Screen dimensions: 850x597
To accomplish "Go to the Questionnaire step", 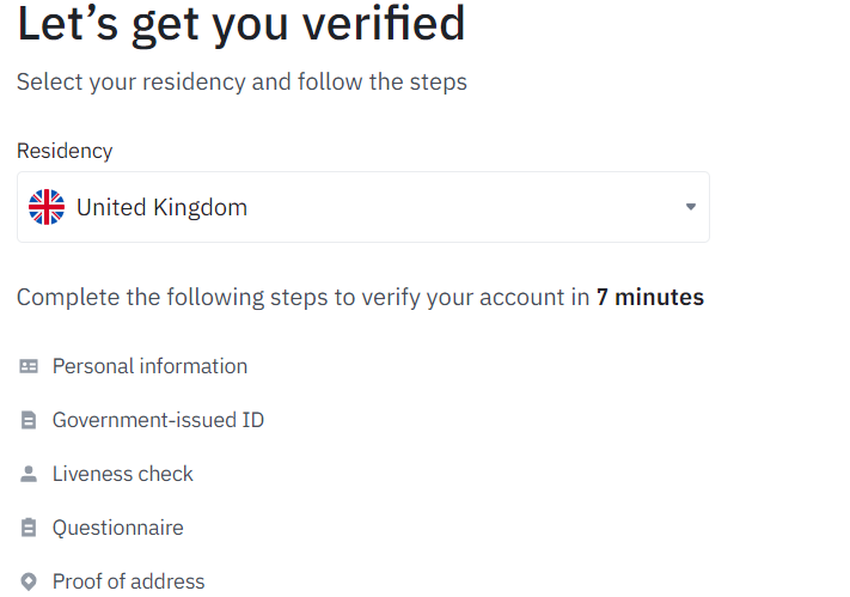I will [118, 528].
